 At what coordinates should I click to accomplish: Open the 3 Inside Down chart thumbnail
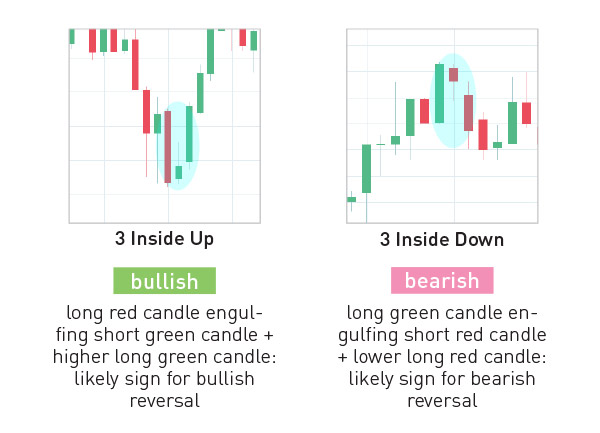(442, 126)
